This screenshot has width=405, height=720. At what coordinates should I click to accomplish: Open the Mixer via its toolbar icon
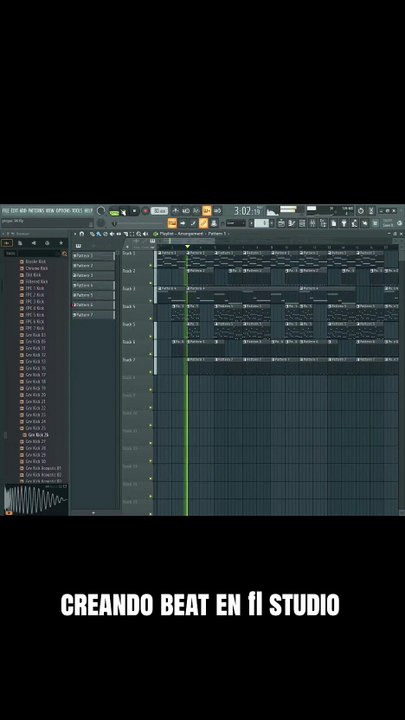pos(312,223)
